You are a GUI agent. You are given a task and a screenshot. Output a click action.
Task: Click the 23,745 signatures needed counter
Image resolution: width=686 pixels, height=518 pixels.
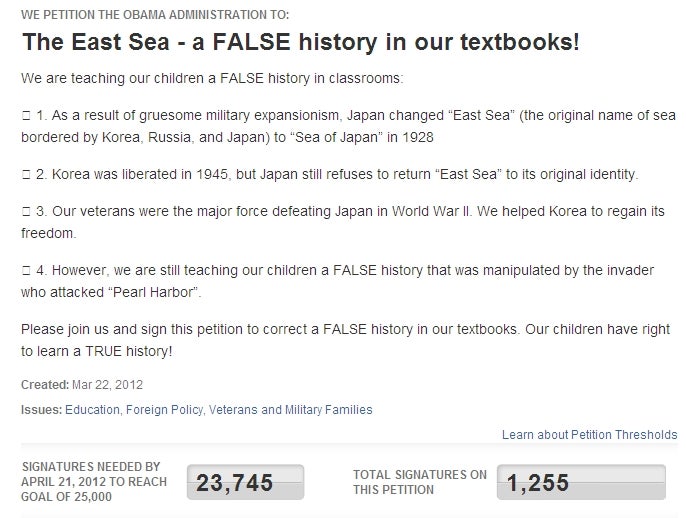coord(245,483)
